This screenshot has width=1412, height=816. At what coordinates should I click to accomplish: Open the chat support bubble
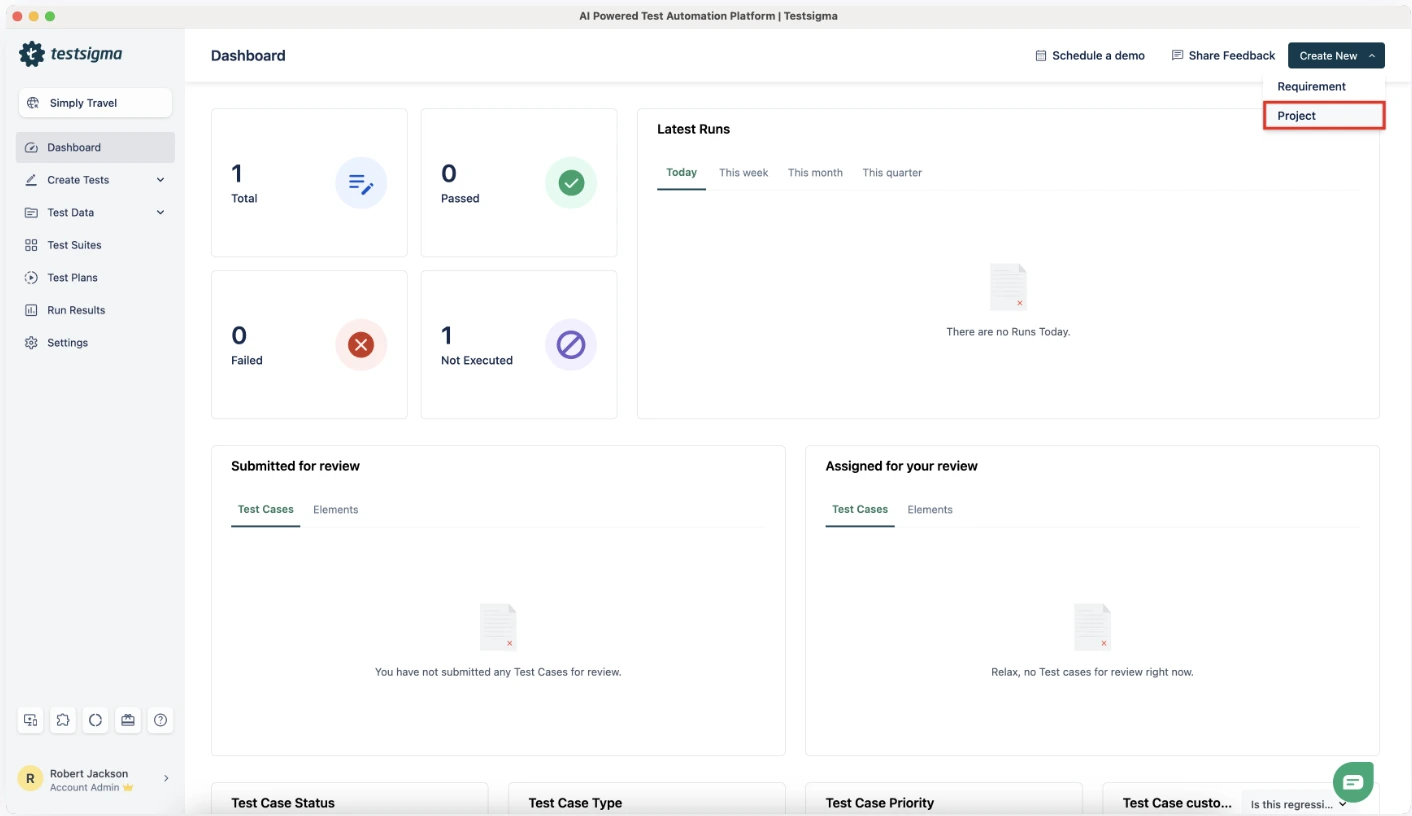click(1353, 782)
